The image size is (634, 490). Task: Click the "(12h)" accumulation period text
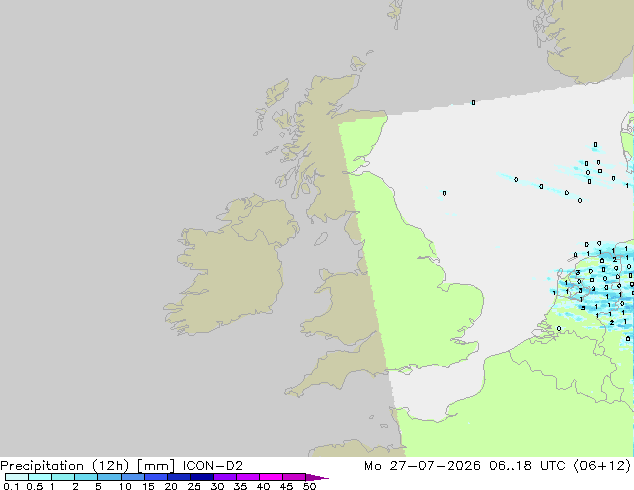pyautogui.click(x=110, y=466)
